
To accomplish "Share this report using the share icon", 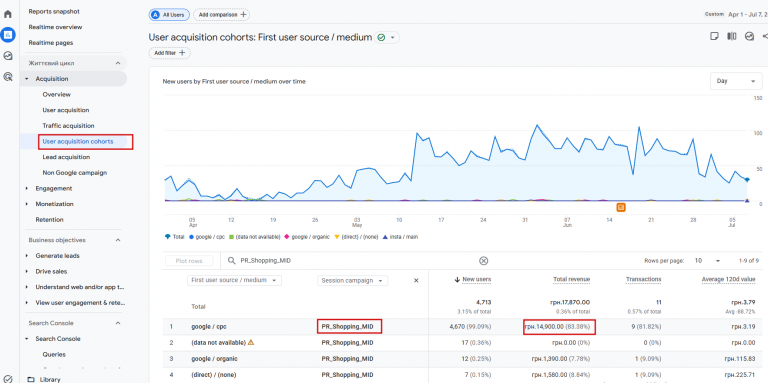I will (x=765, y=36).
